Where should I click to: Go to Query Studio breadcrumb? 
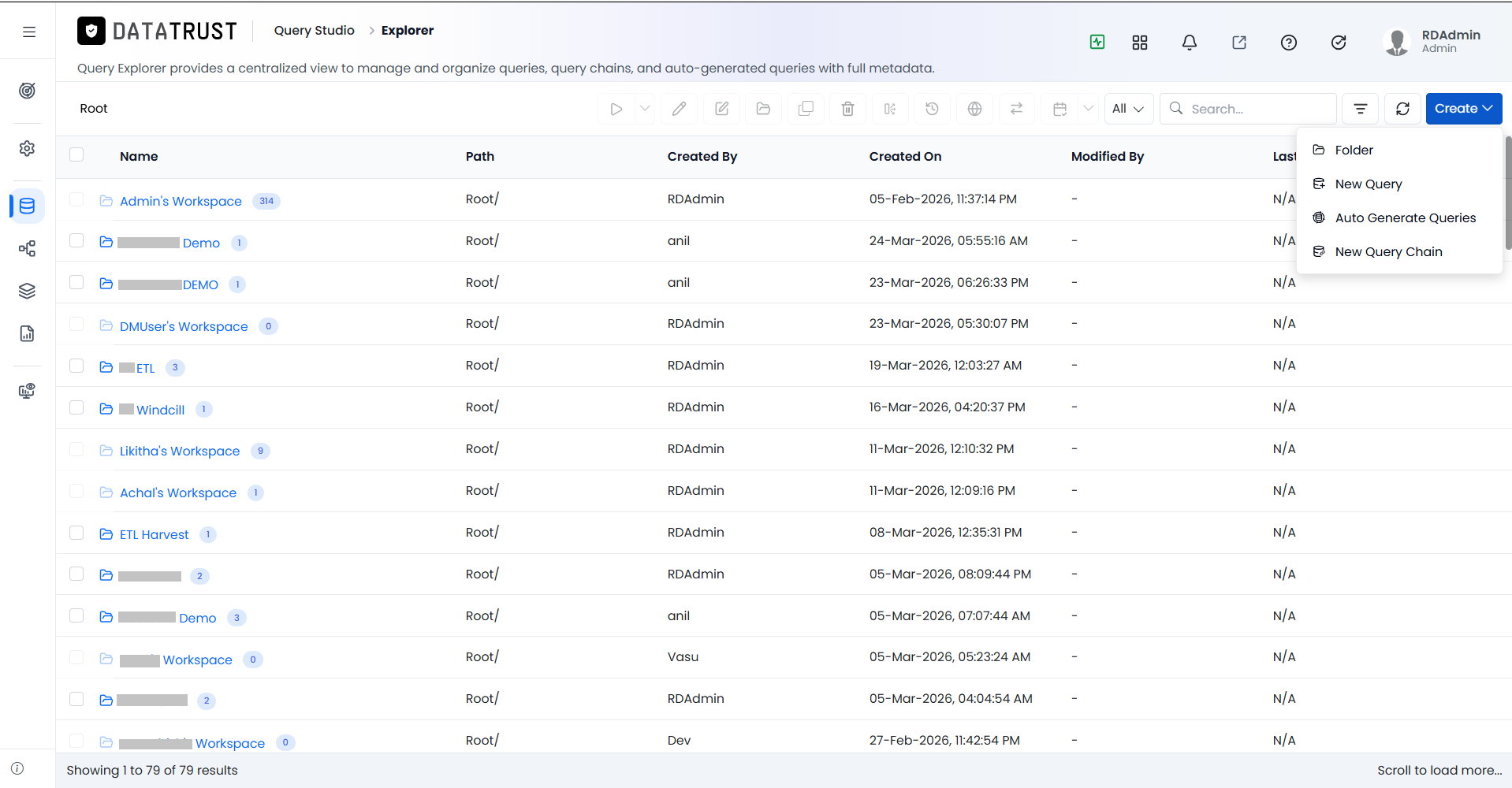[x=314, y=30]
